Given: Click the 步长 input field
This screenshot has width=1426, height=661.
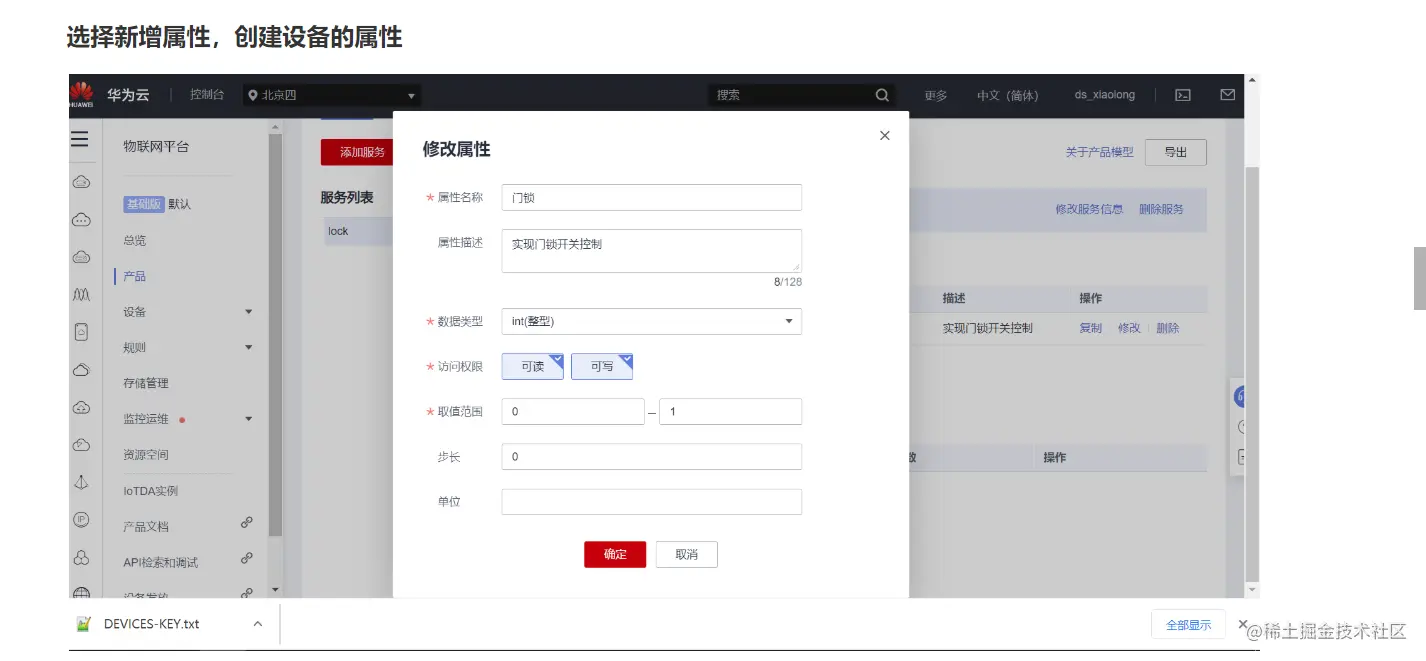Looking at the screenshot, I should click(652, 456).
